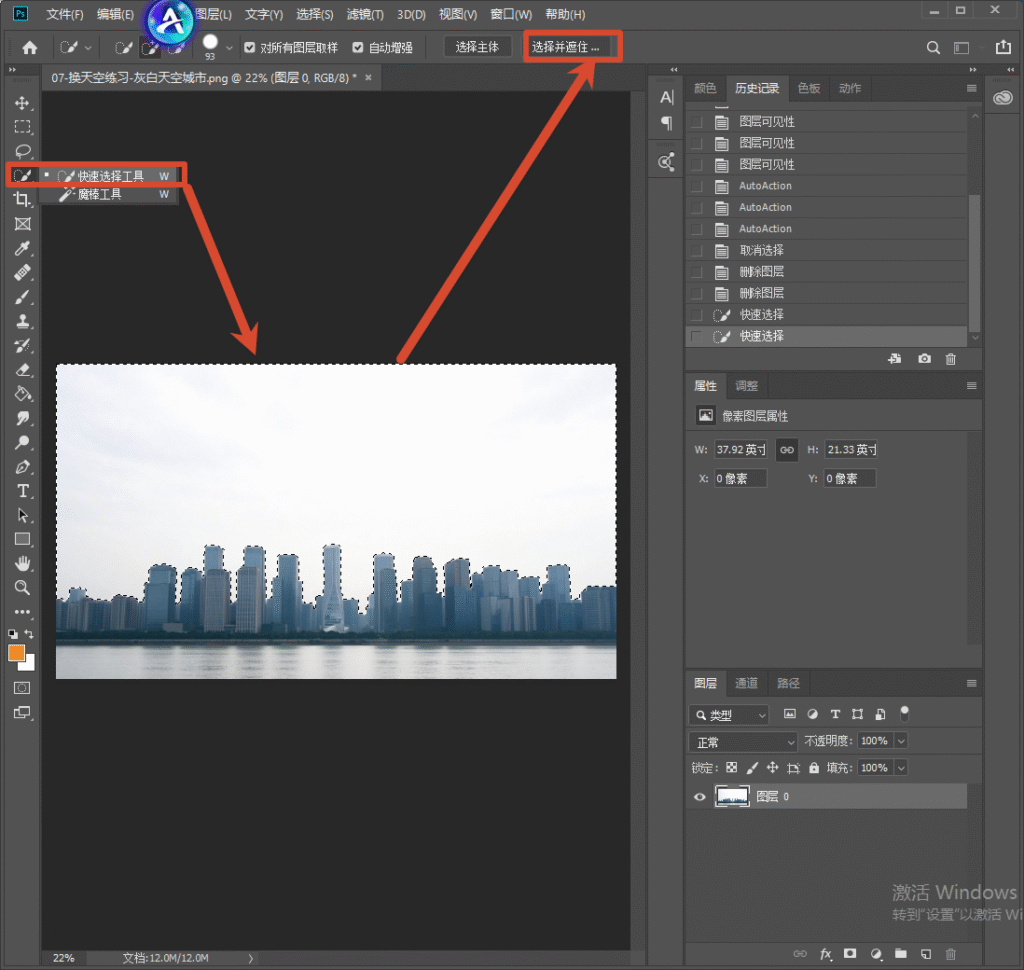Click the Home icon in options bar
Viewport: 1024px width, 970px height.
[29, 47]
